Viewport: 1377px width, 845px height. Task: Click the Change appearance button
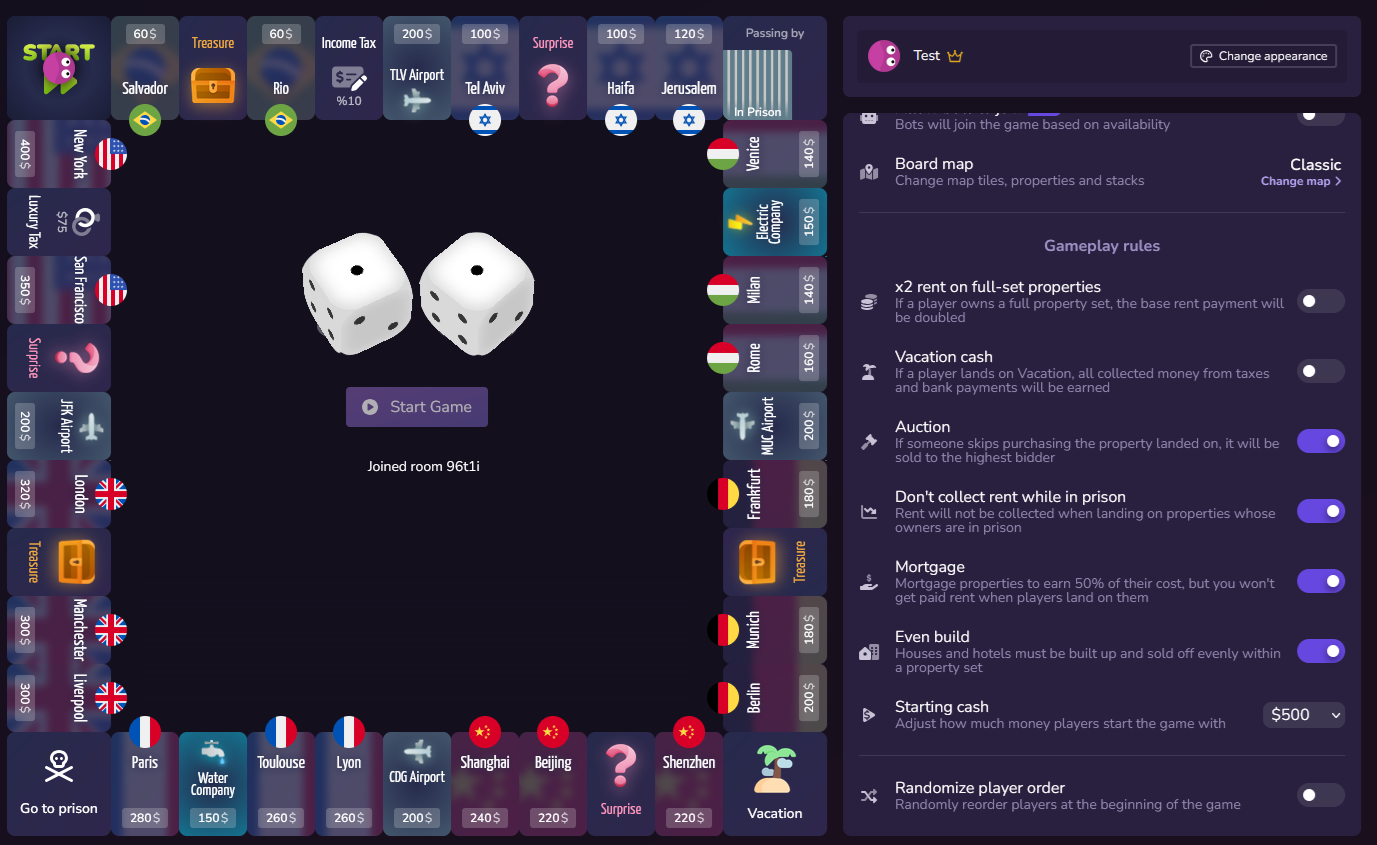[1263, 56]
